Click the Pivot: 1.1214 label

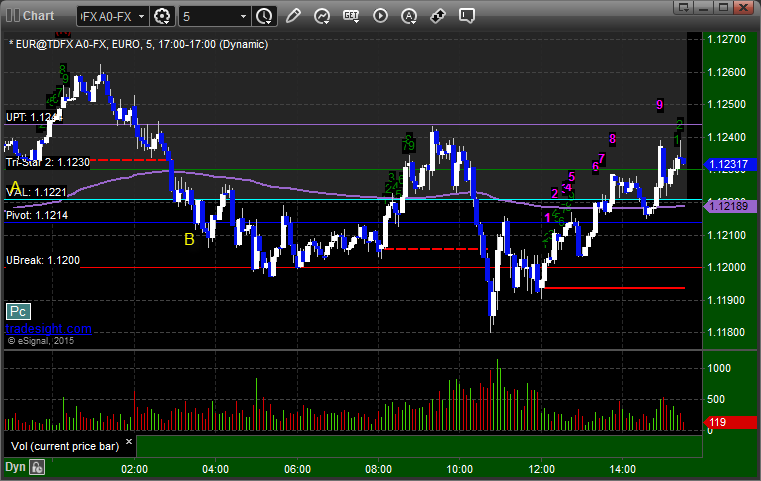coord(37,216)
